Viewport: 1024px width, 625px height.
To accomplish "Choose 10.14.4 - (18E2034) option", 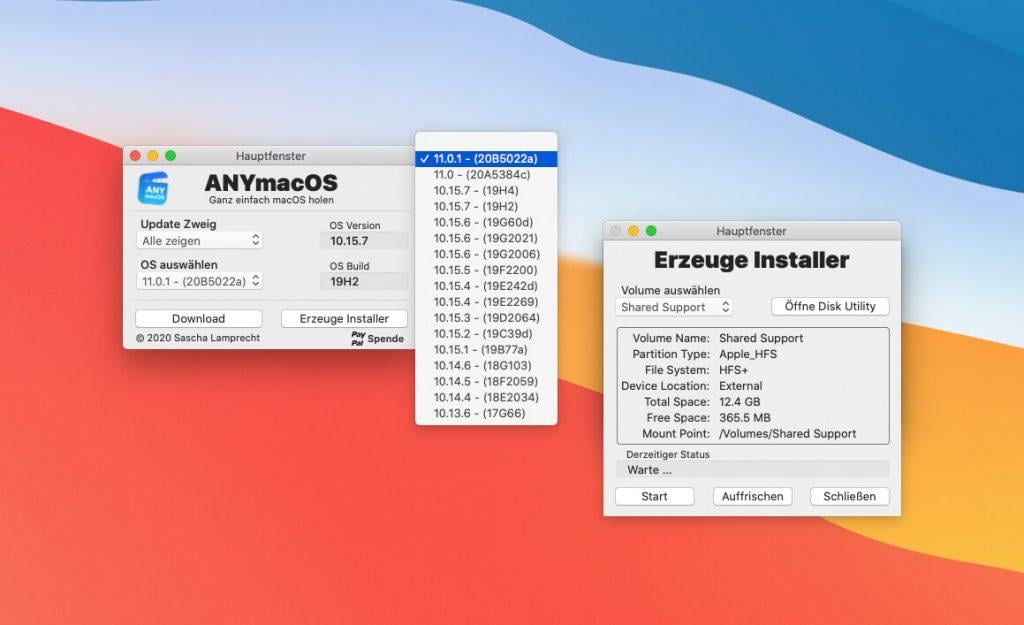I will [x=486, y=397].
